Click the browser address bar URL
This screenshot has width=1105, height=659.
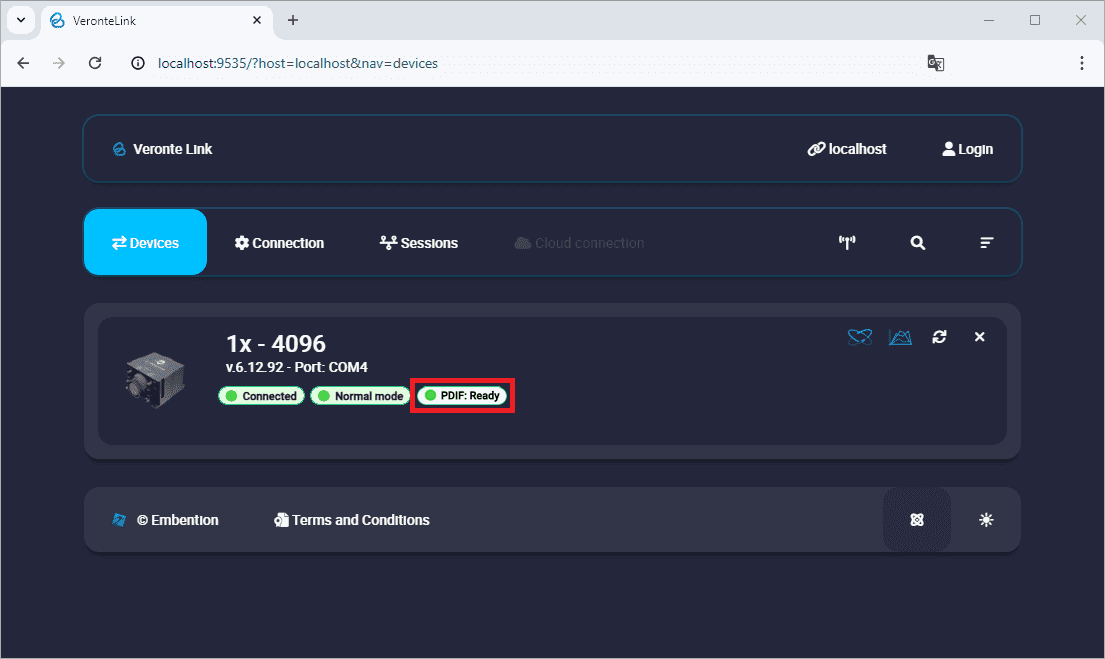298,63
